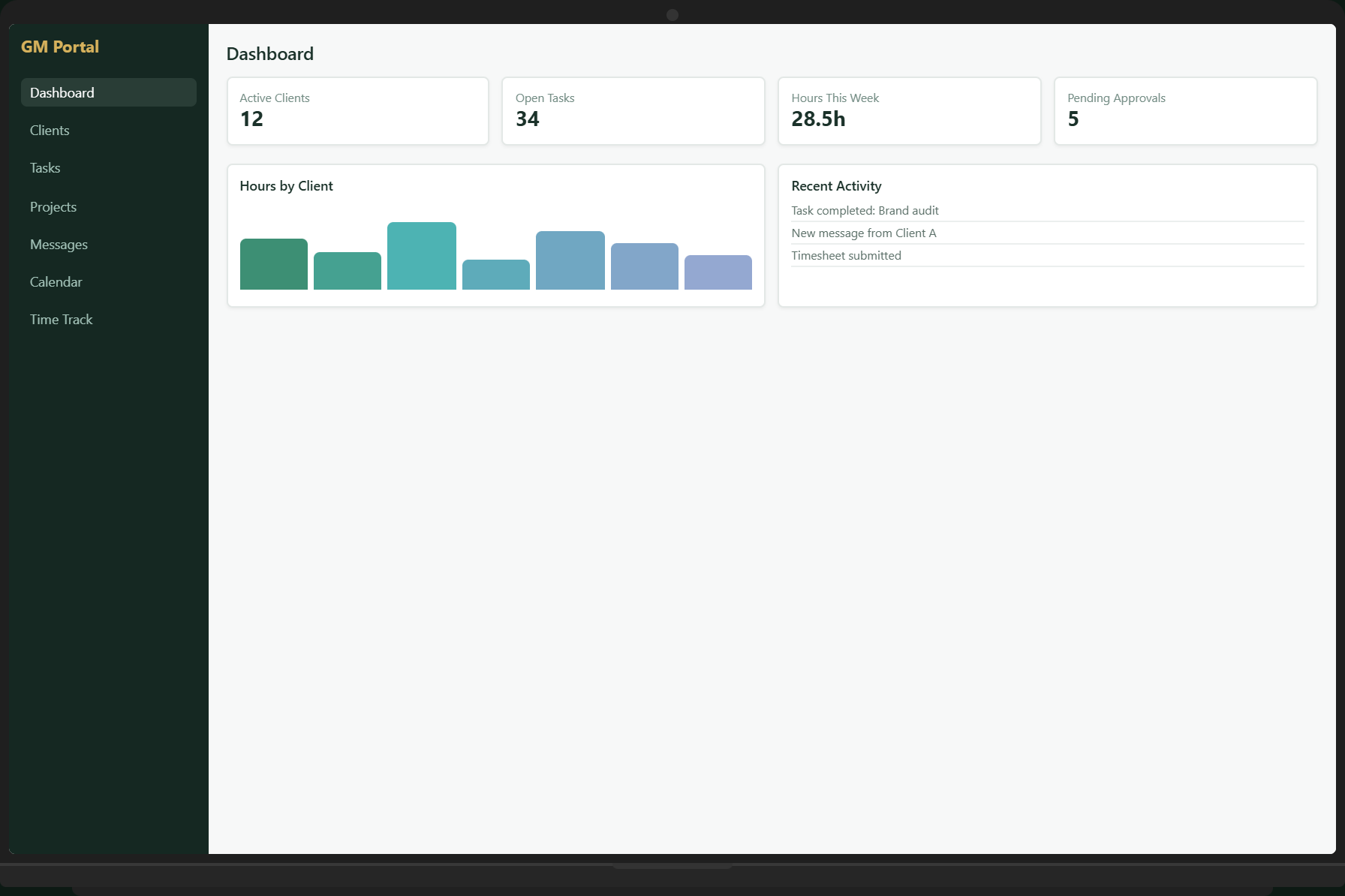
Task: Open the Open Tasks stat card
Action: pos(633,111)
